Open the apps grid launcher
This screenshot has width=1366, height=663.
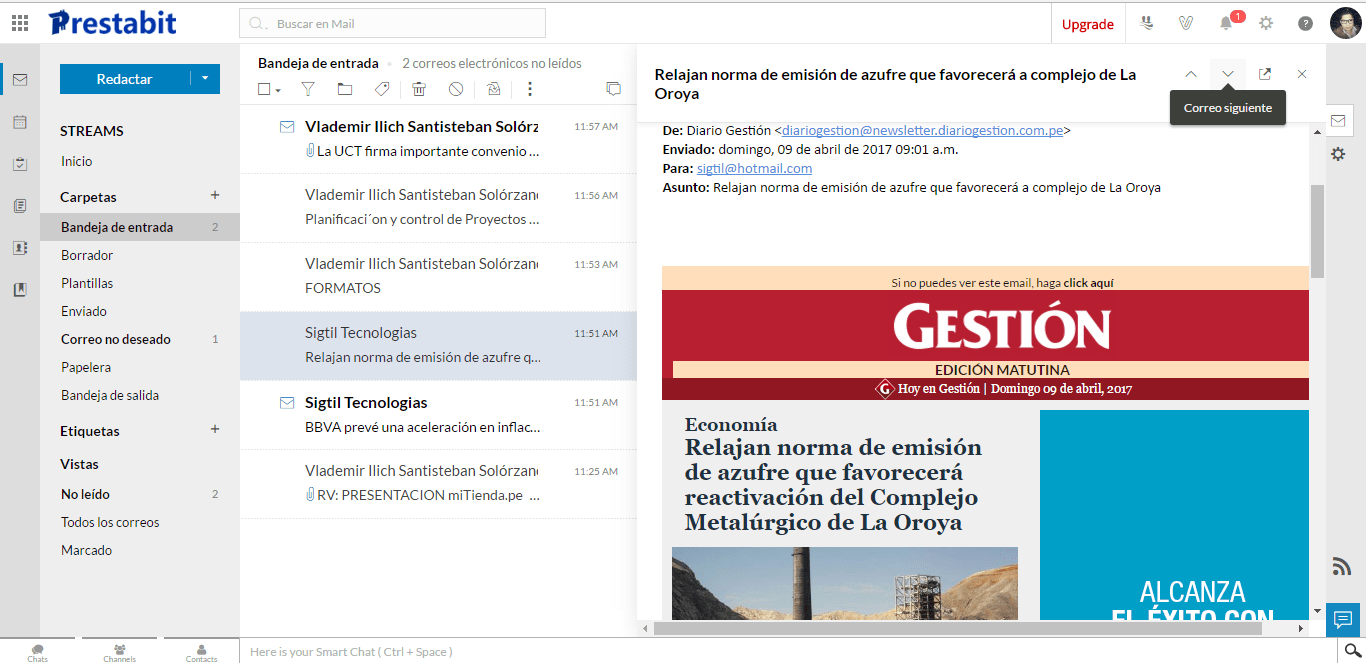pyautogui.click(x=20, y=23)
